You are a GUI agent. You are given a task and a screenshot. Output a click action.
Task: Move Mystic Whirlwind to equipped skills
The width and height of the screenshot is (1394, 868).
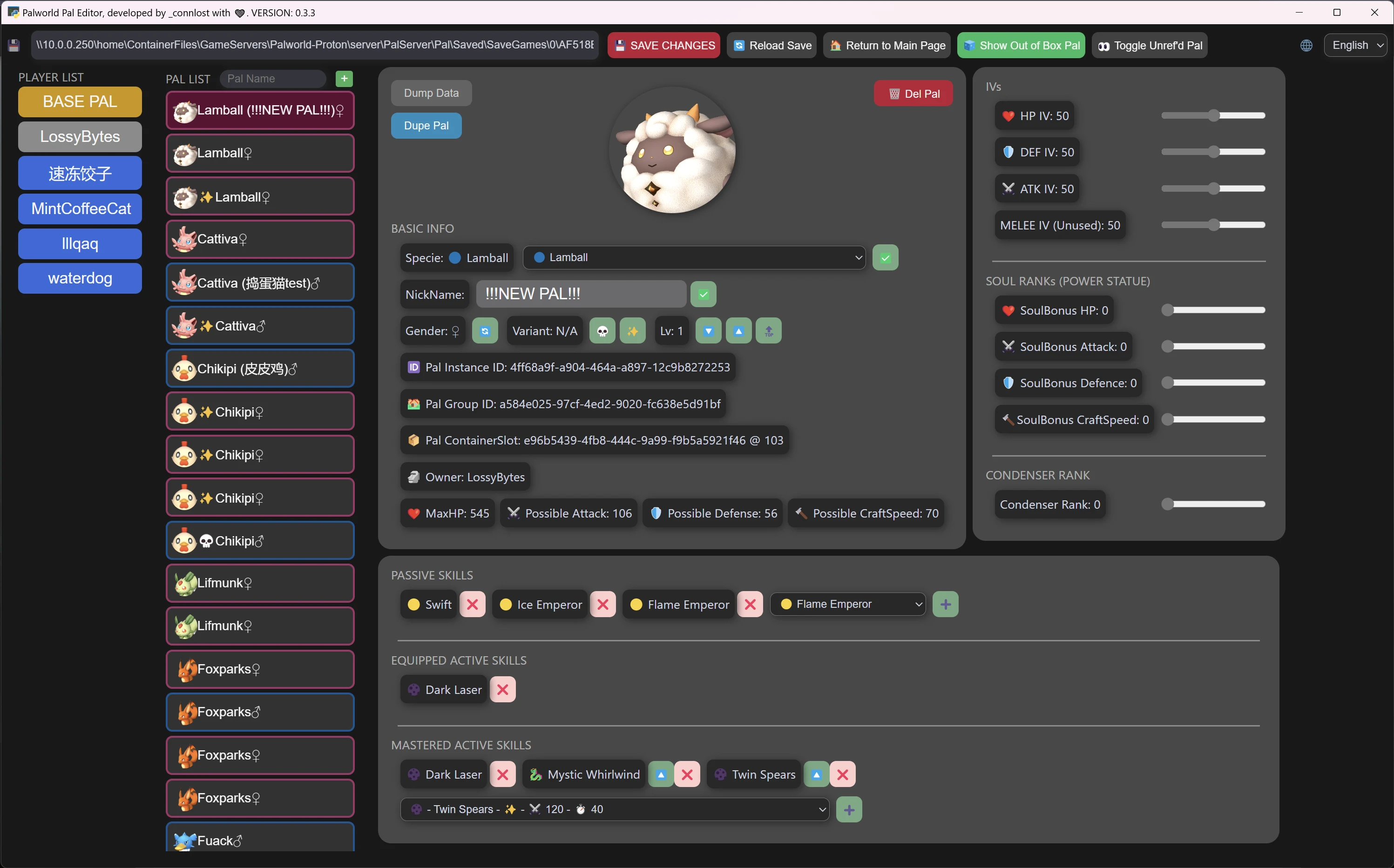pyautogui.click(x=661, y=774)
